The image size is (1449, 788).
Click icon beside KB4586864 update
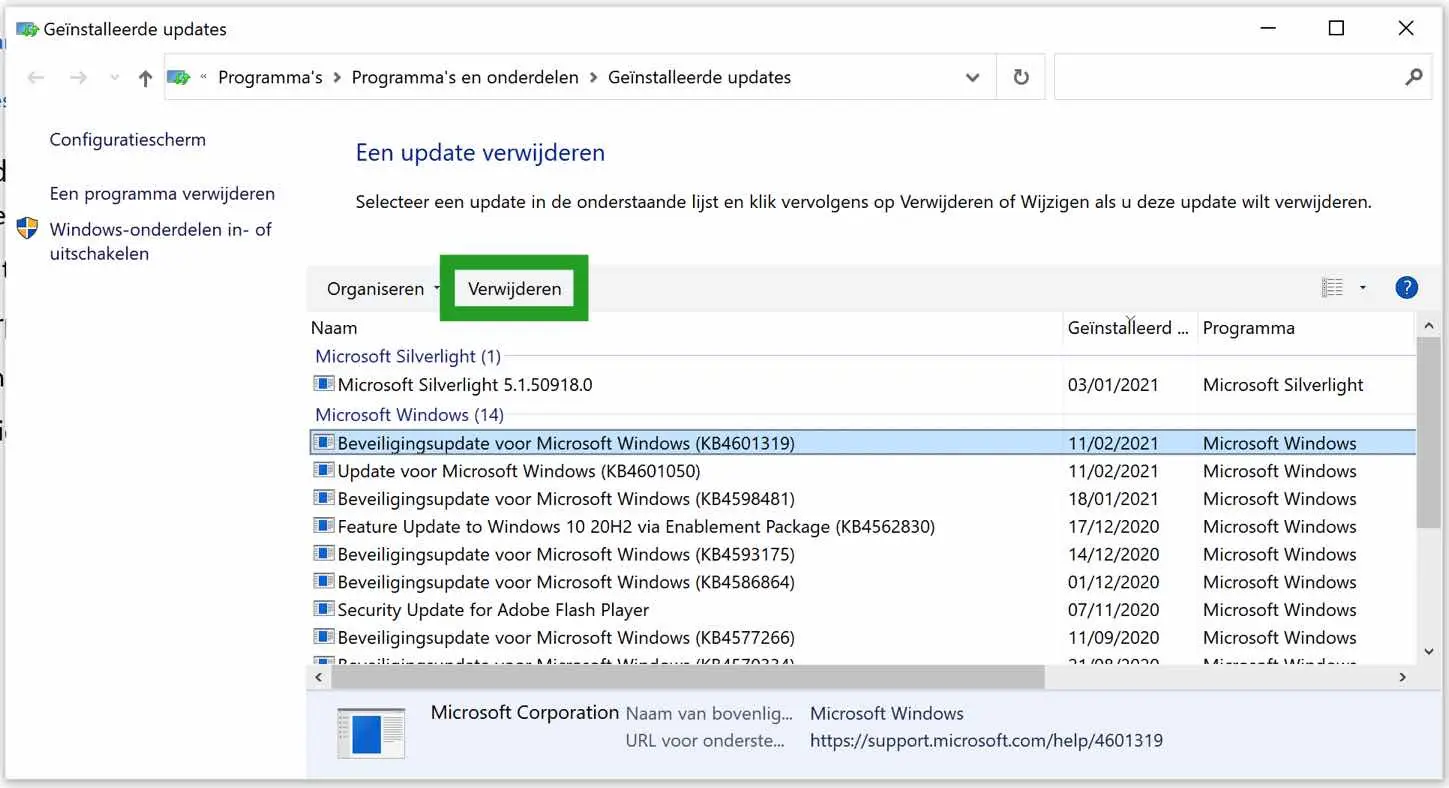click(323, 581)
